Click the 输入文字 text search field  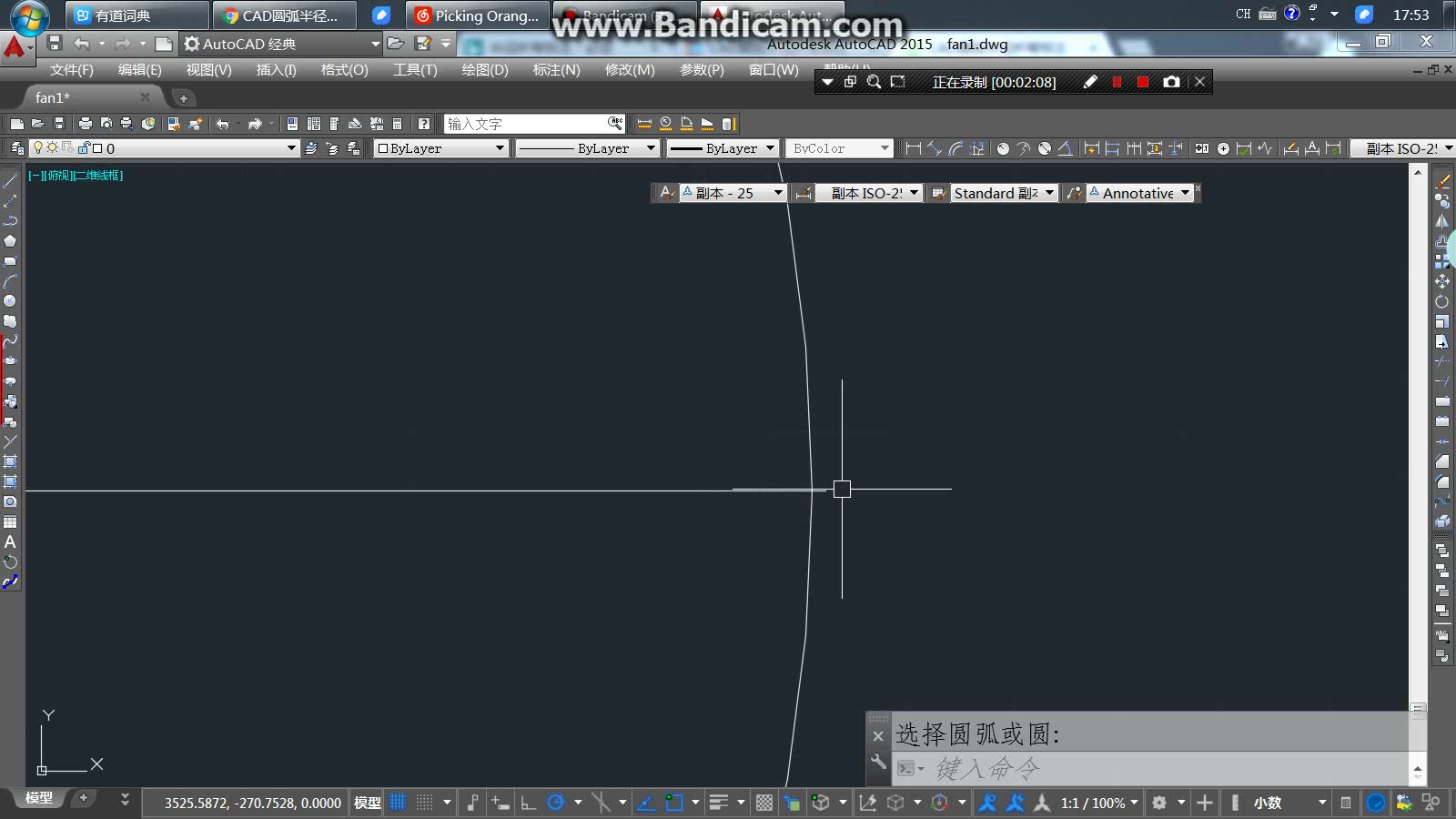click(525, 124)
